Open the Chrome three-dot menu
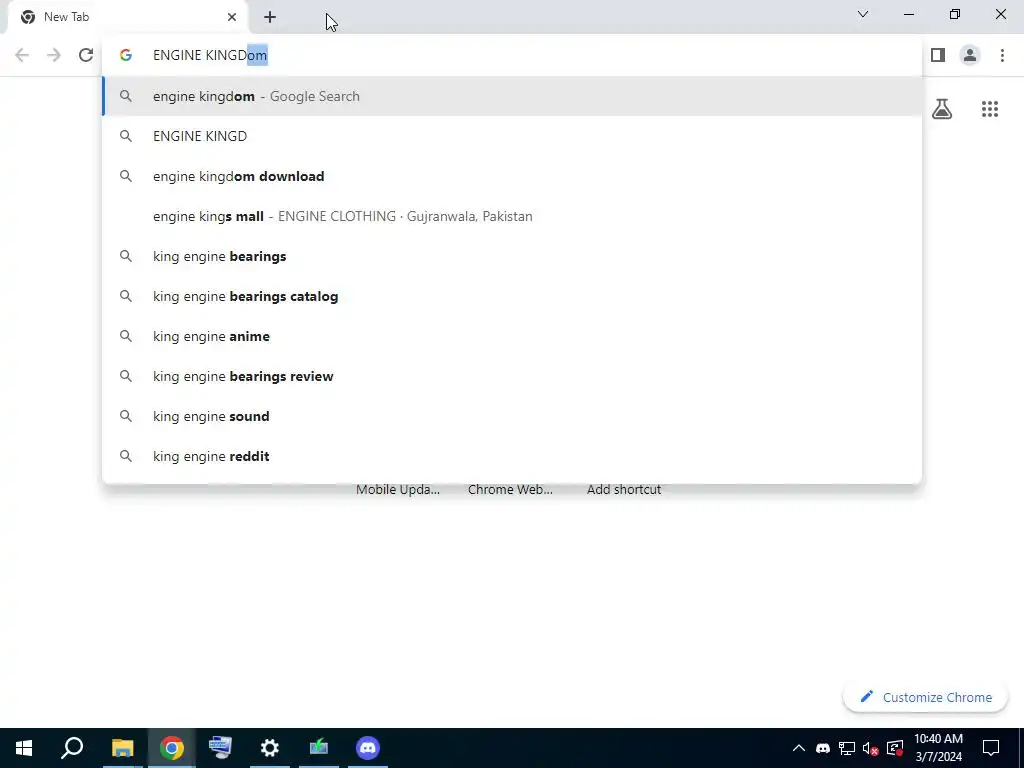Viewport: 1024px width, 768px height. pos(1002,55)
